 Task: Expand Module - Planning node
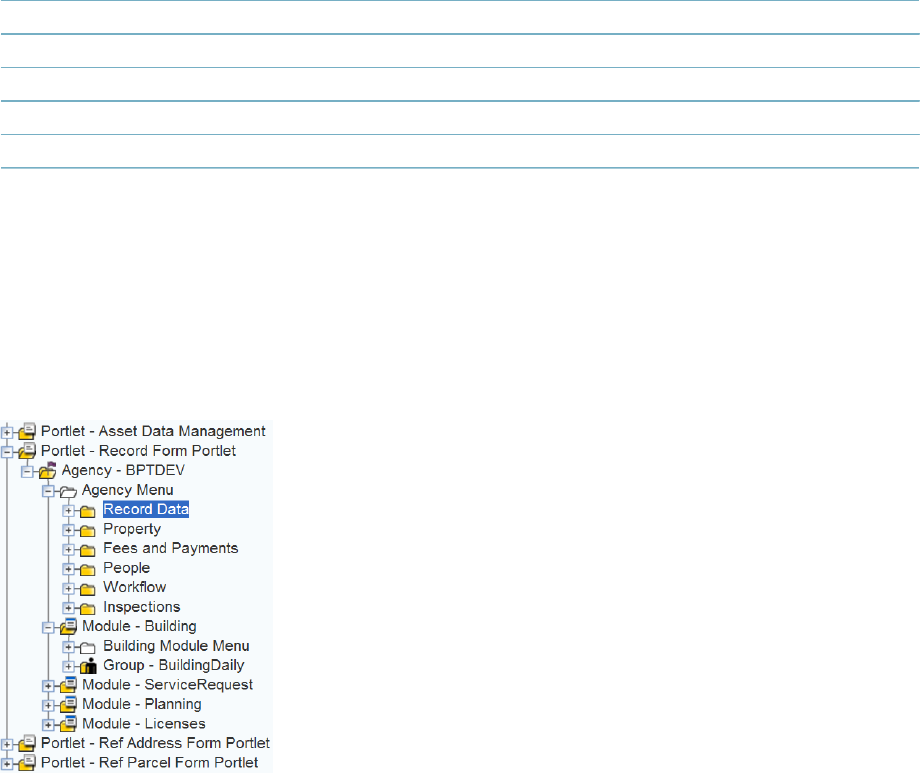point(48,705)
